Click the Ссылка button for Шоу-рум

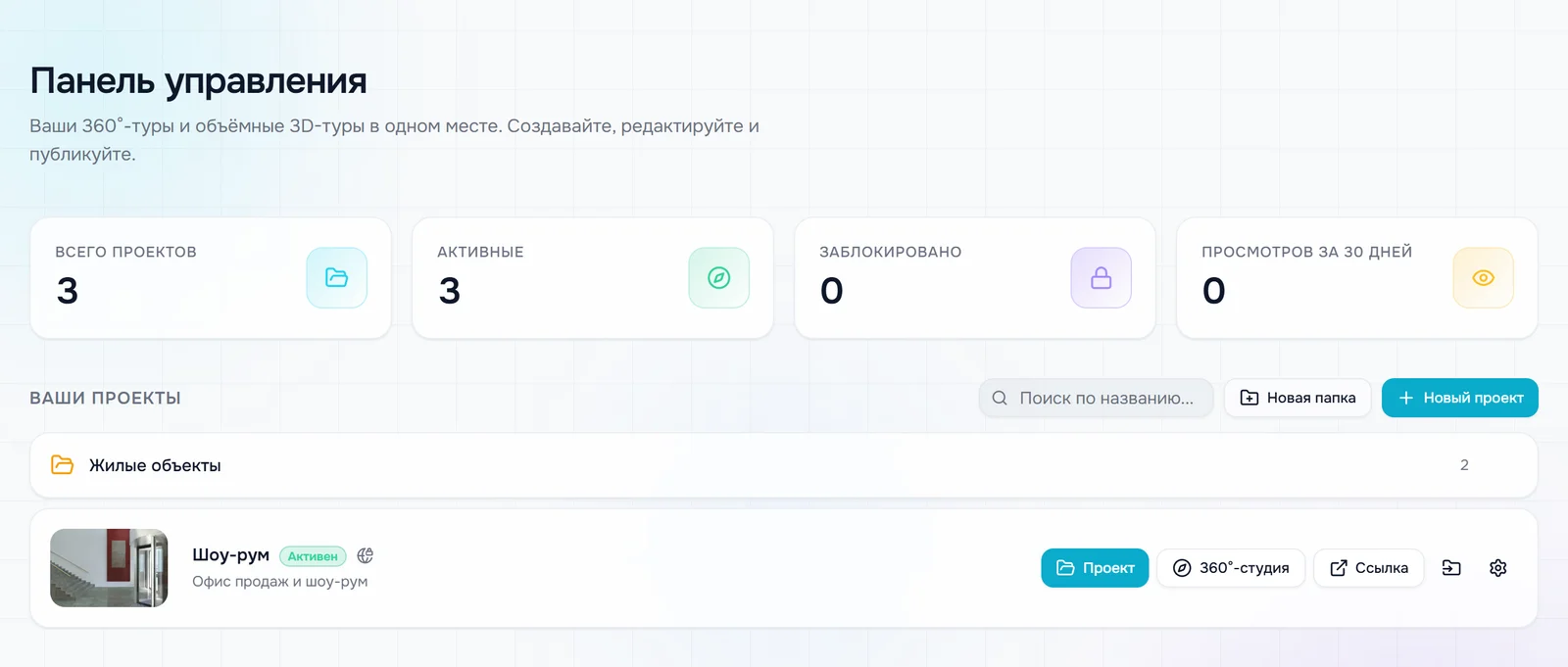[1368, 568]
